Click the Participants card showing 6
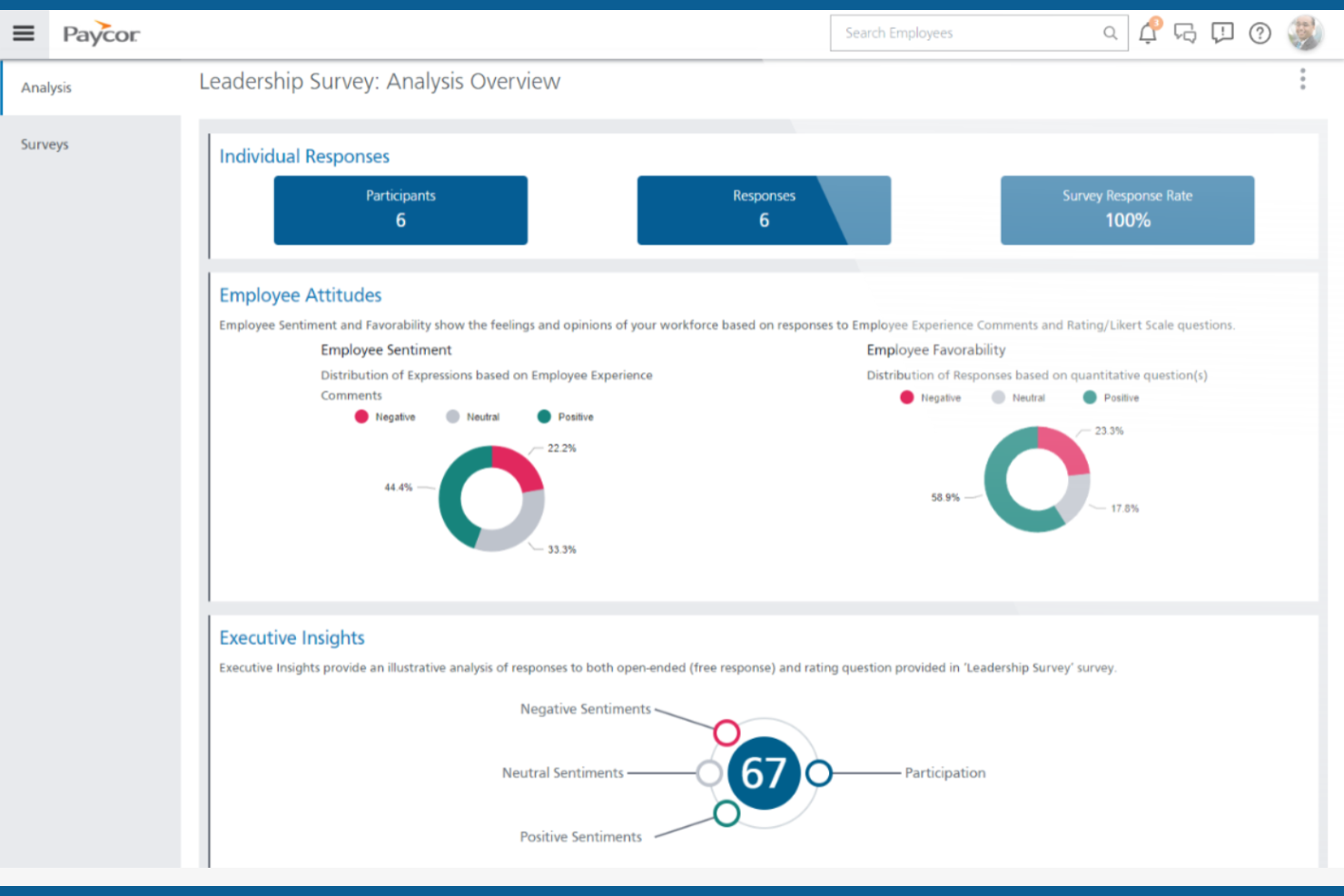Image resolution: width=1344 pixels, height=896 pixels. pos(400,210)
